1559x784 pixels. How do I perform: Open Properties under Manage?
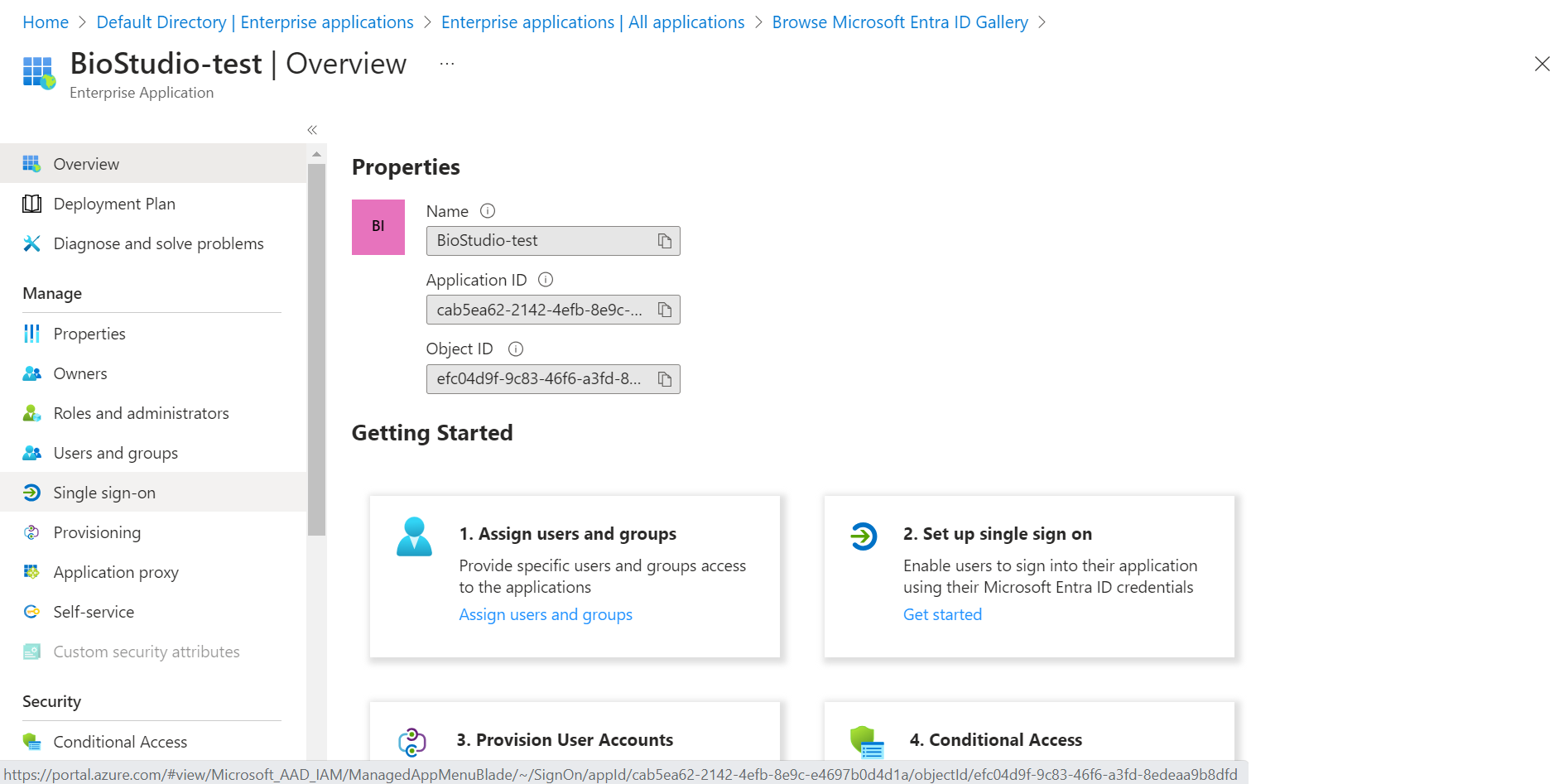tap(153, 334)
